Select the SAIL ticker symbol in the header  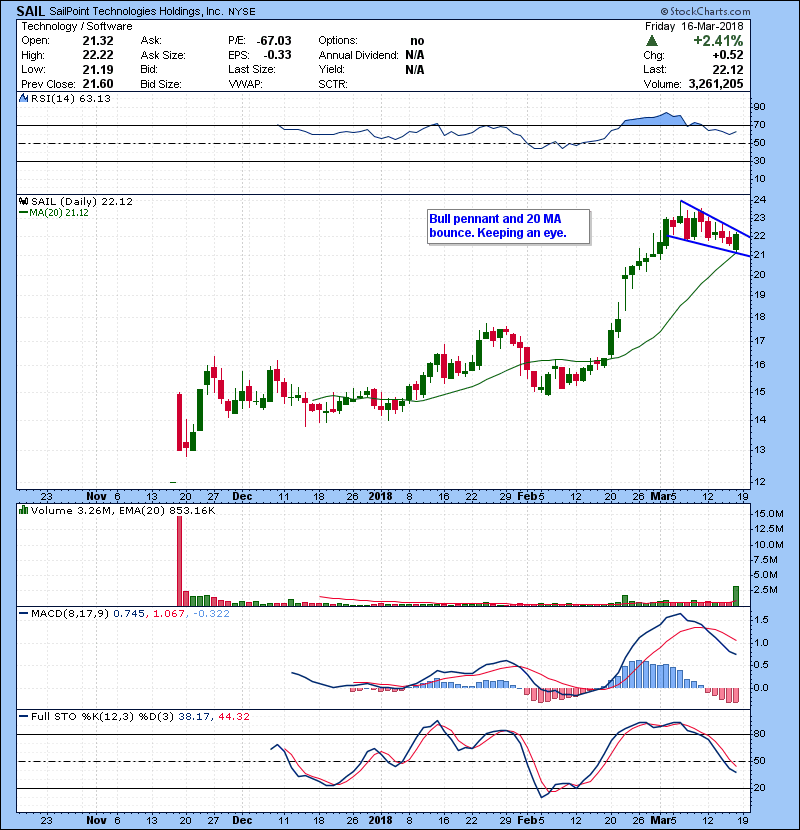tap(31, 11)
